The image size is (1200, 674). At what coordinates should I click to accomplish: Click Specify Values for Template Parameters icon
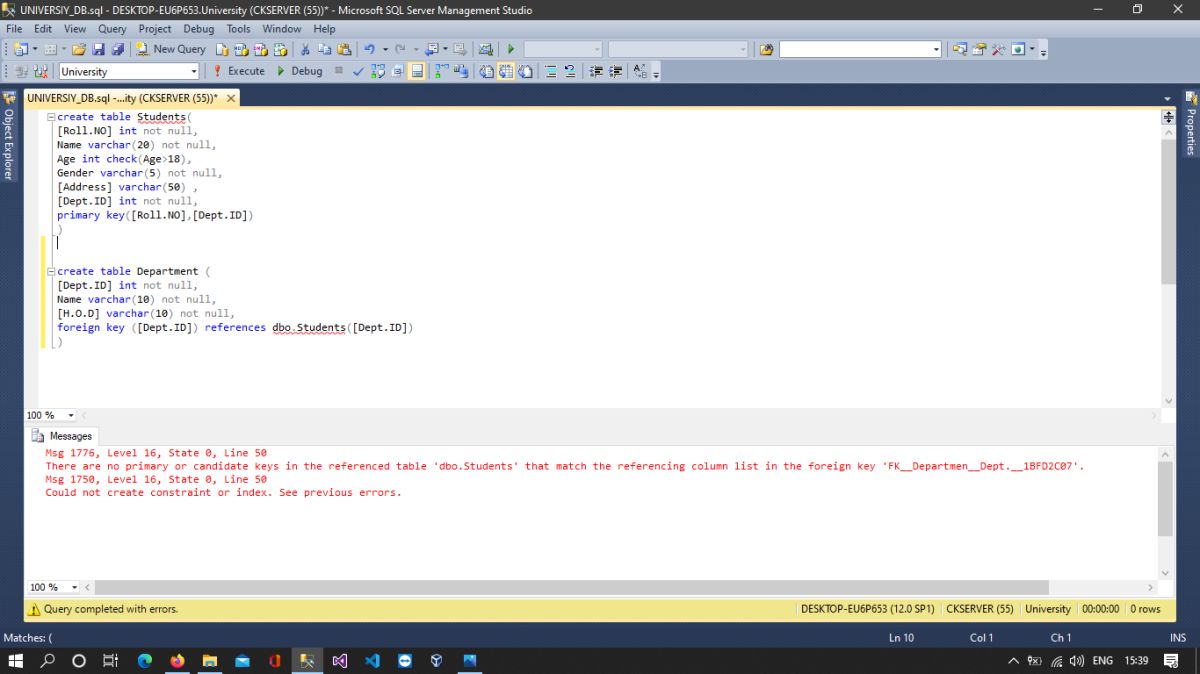(x=640, y=71)
